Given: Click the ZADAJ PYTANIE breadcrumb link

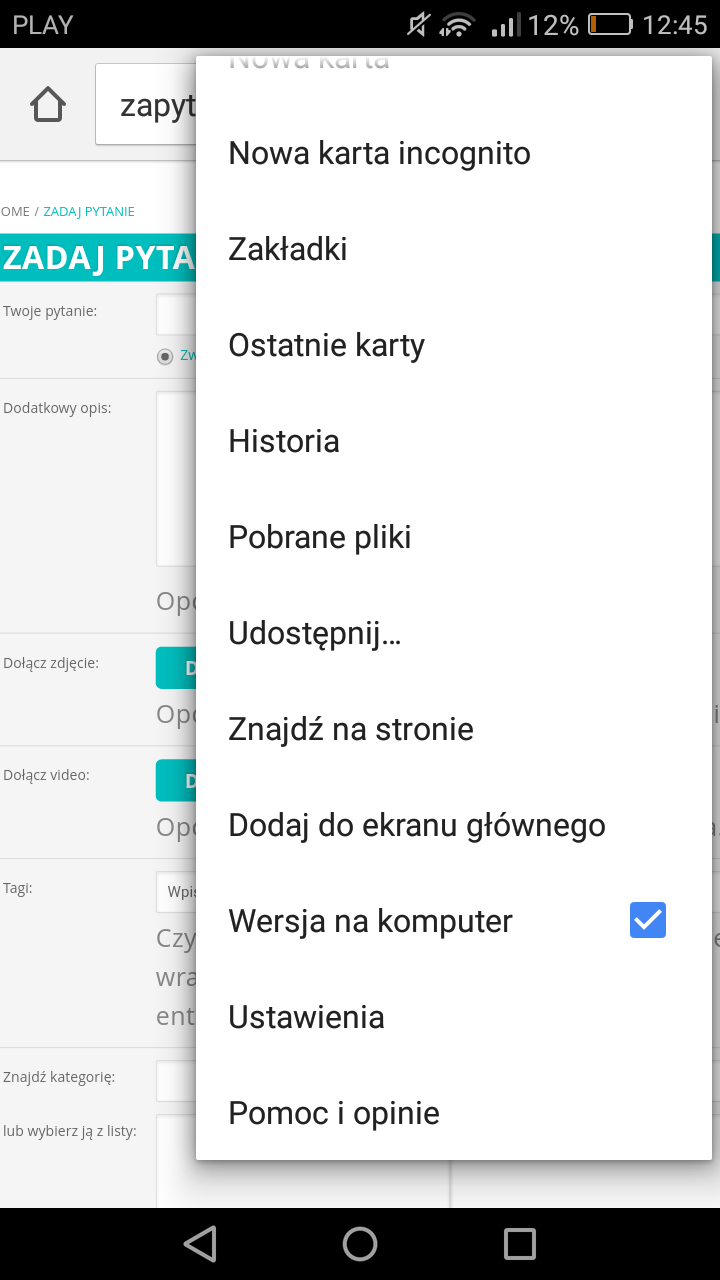Looking at the screenshot, I should pos(89,212).
